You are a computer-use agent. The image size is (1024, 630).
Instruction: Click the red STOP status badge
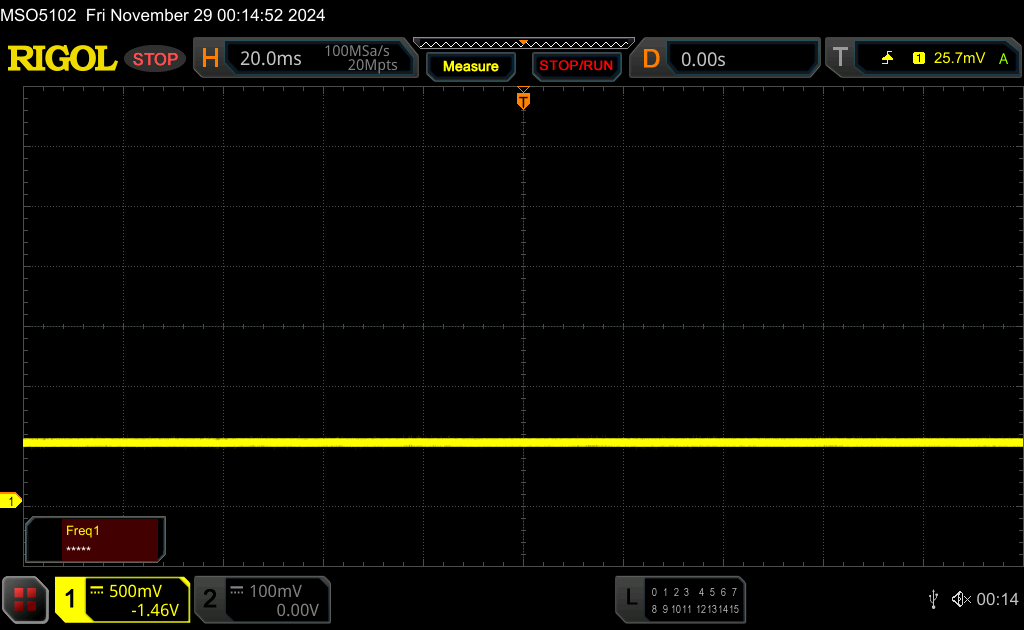pos(155,59)
